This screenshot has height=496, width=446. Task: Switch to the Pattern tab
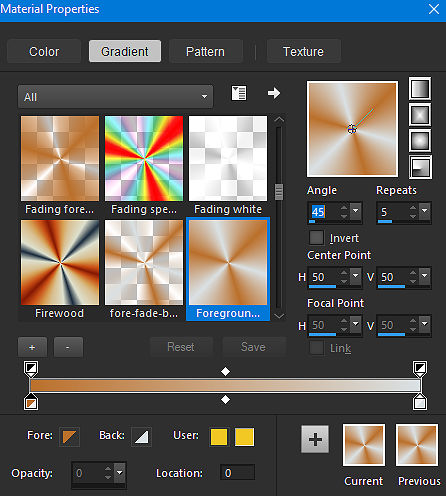tap(205, 51)
